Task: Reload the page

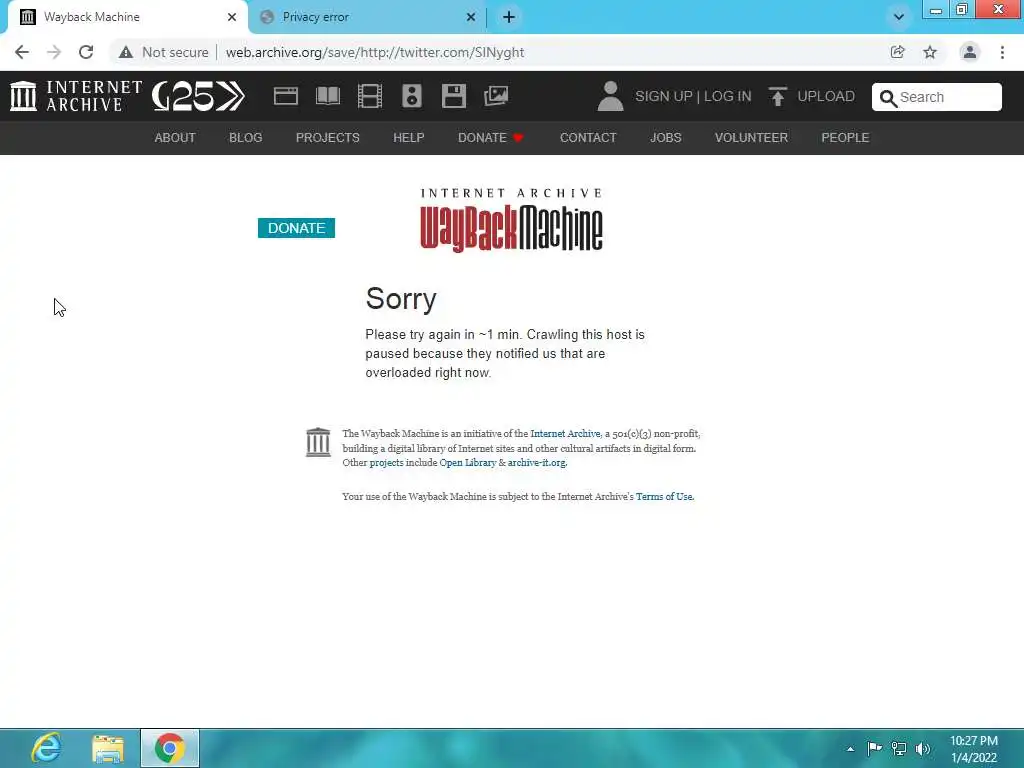Action: pyautogui.click(x=86, y=52)
